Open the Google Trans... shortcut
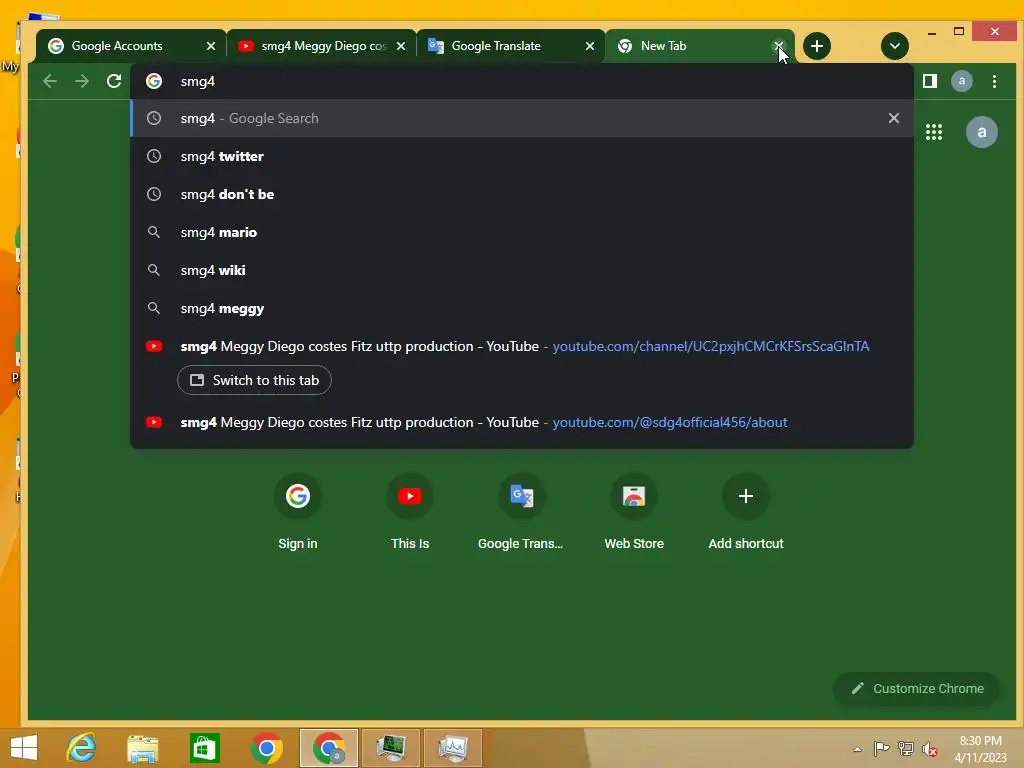Image resolution: width=1024 pixels, height=768 pixels. (x=520, y=513)
